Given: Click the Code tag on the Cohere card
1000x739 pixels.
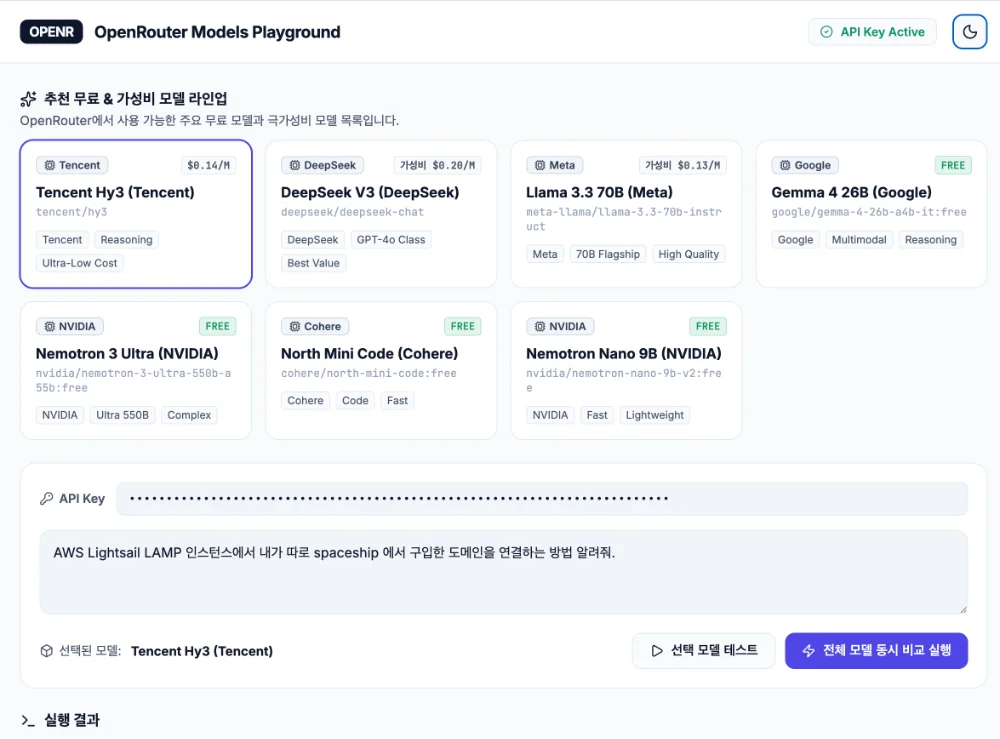Looking at the screenshot, I should click(x=355, y=400).
